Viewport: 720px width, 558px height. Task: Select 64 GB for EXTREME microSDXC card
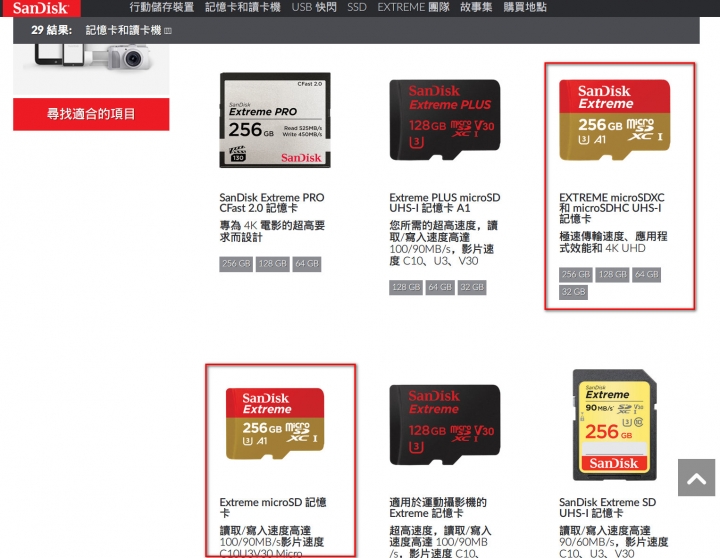click(647, 275)
